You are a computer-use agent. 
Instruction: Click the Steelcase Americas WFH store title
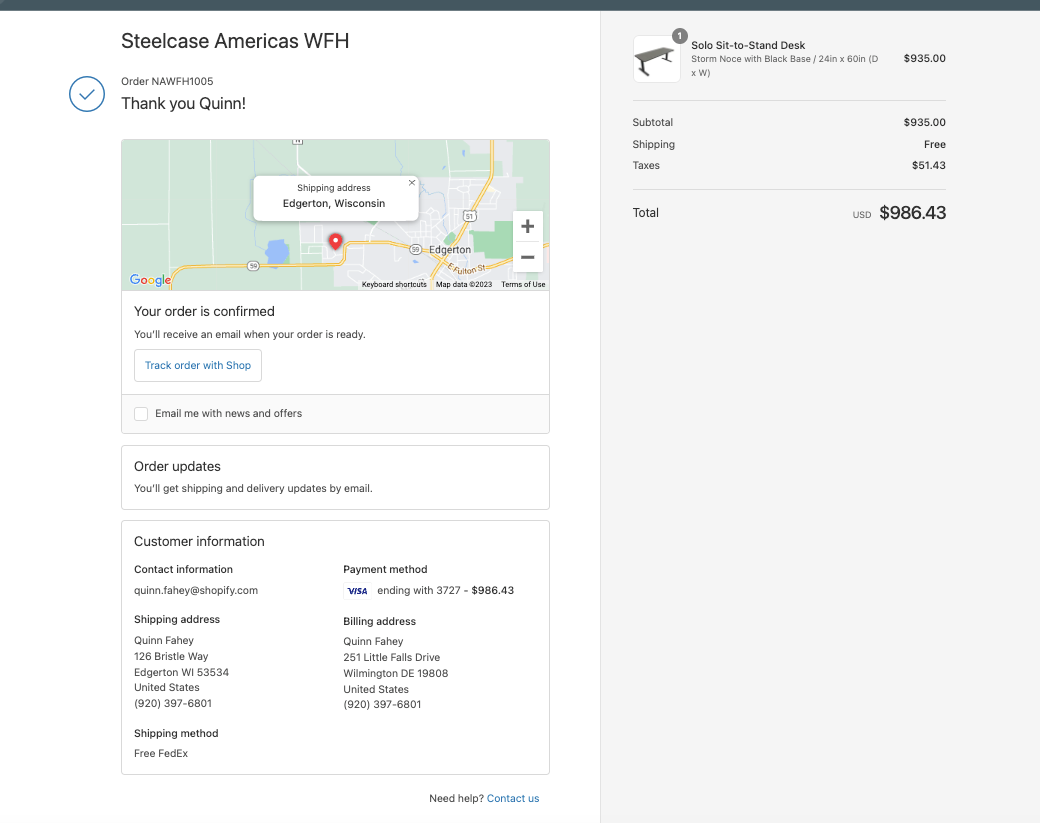click(x=235, y=41)
